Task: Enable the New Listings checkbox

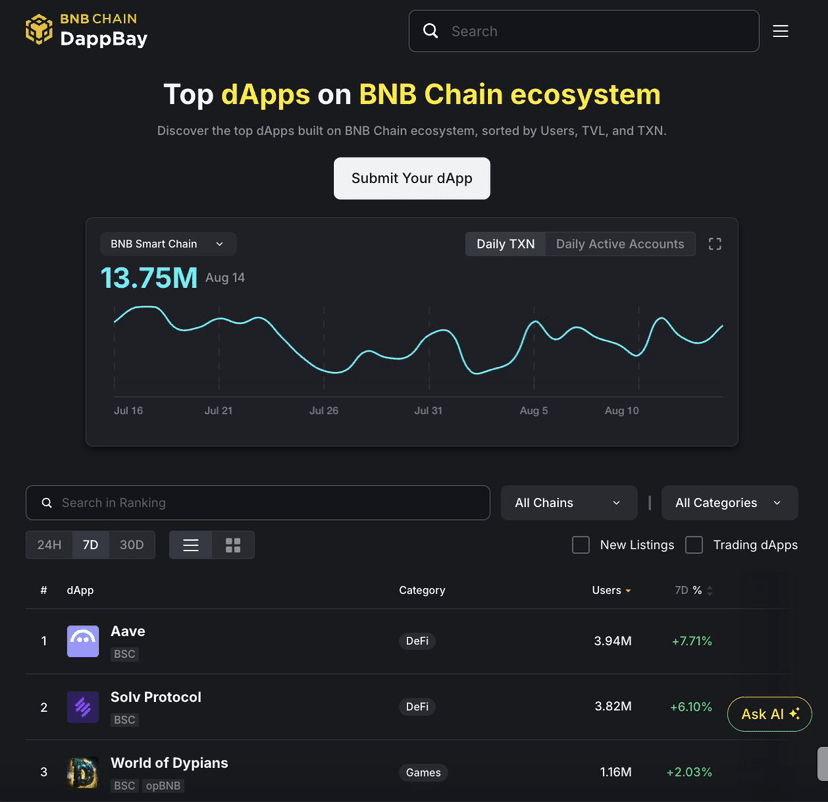Action: (x=581, y=545)
